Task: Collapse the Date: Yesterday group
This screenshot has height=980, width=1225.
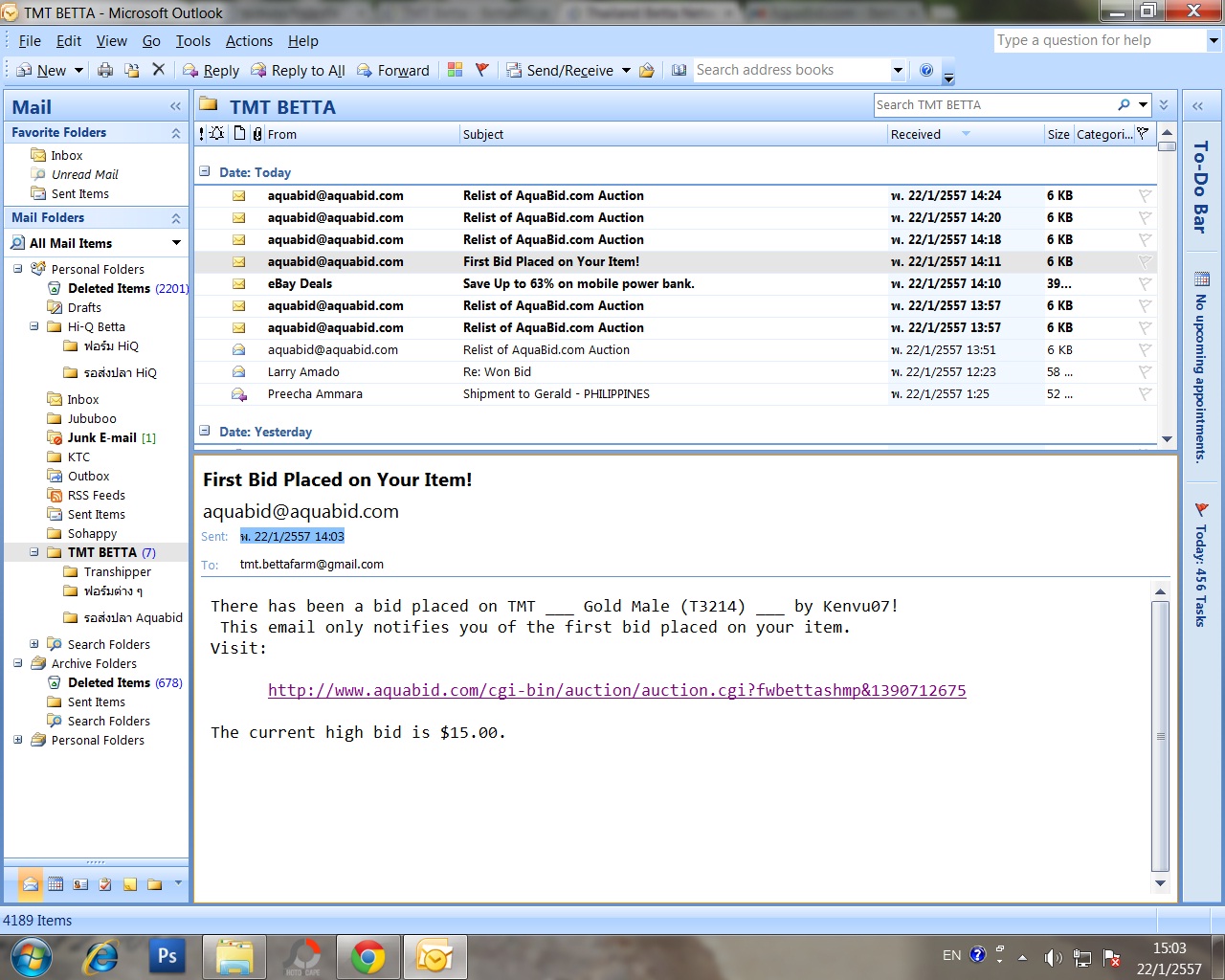Action: tap(204, 431)
